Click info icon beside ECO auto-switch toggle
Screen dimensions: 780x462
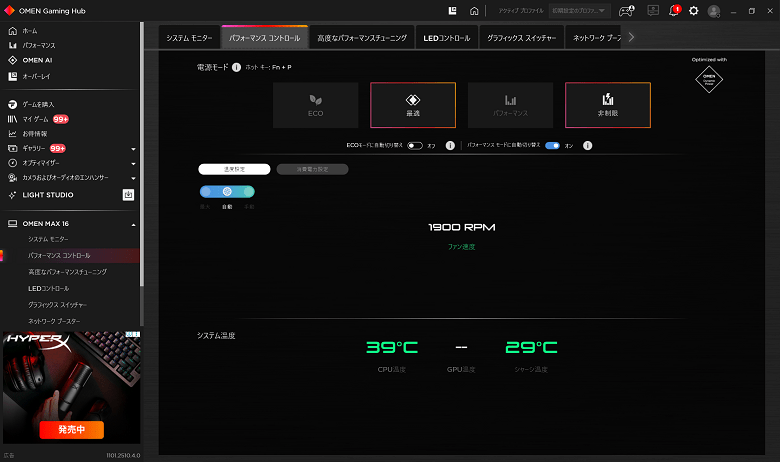point(450,146)
